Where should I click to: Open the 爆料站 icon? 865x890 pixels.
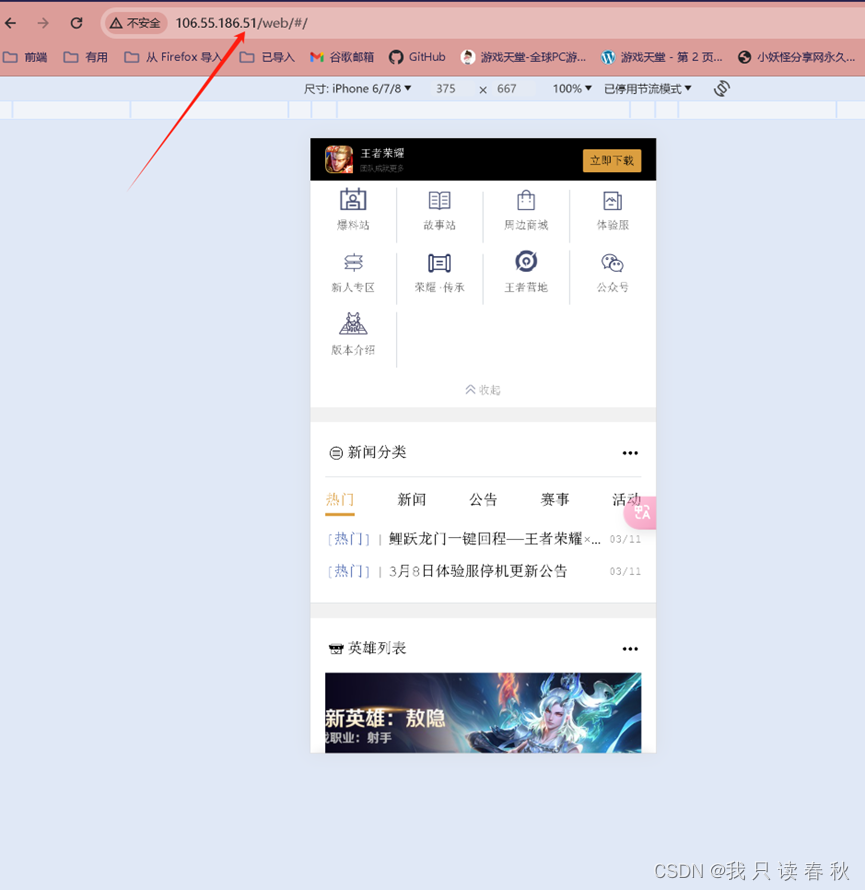[353, 208]
